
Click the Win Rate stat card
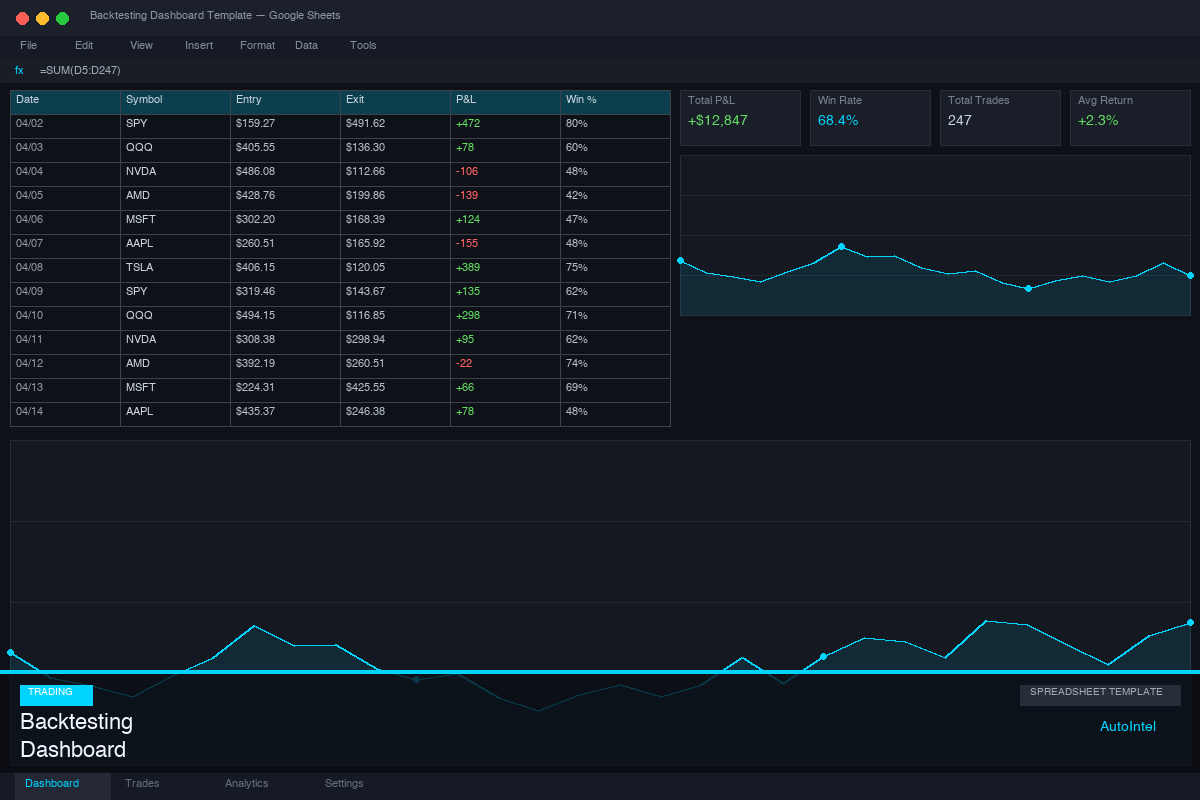pos(870,117)
